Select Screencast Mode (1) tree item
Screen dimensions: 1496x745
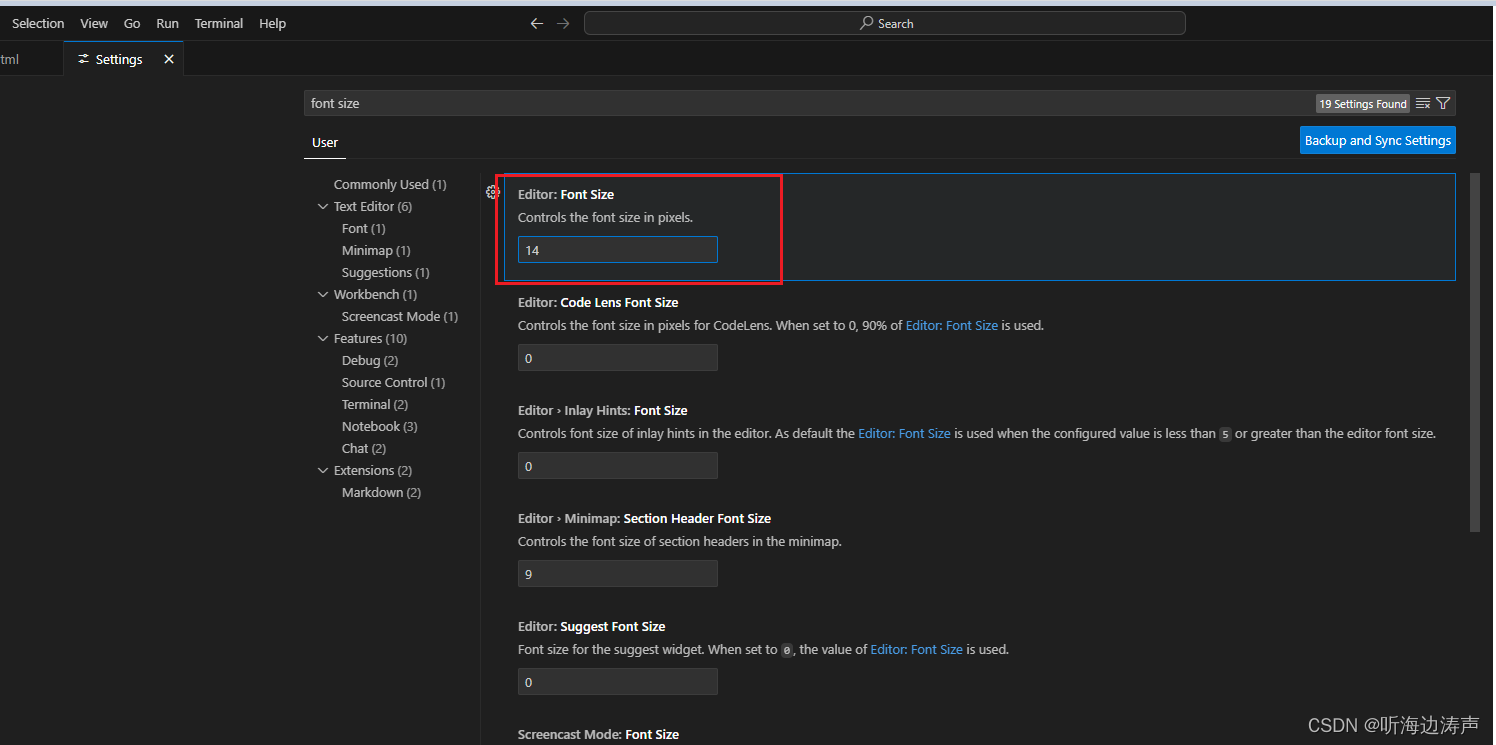point(400,316)
